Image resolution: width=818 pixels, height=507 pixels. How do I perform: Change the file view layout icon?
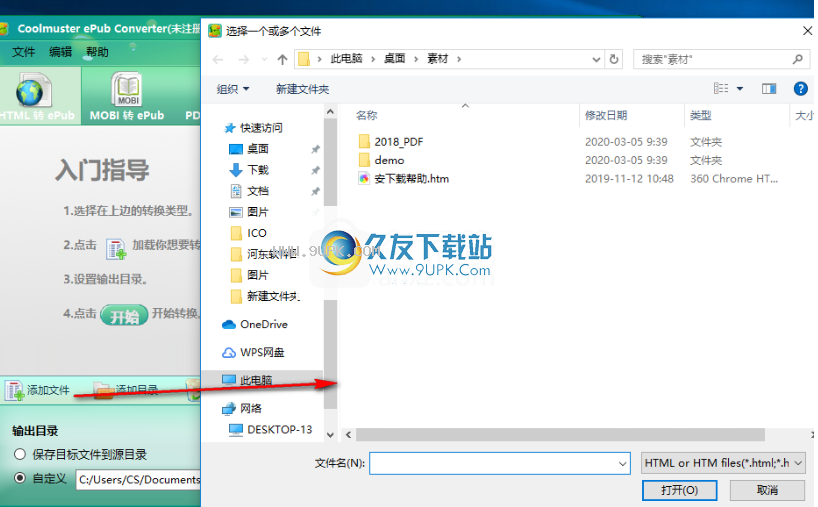[721, 89]
